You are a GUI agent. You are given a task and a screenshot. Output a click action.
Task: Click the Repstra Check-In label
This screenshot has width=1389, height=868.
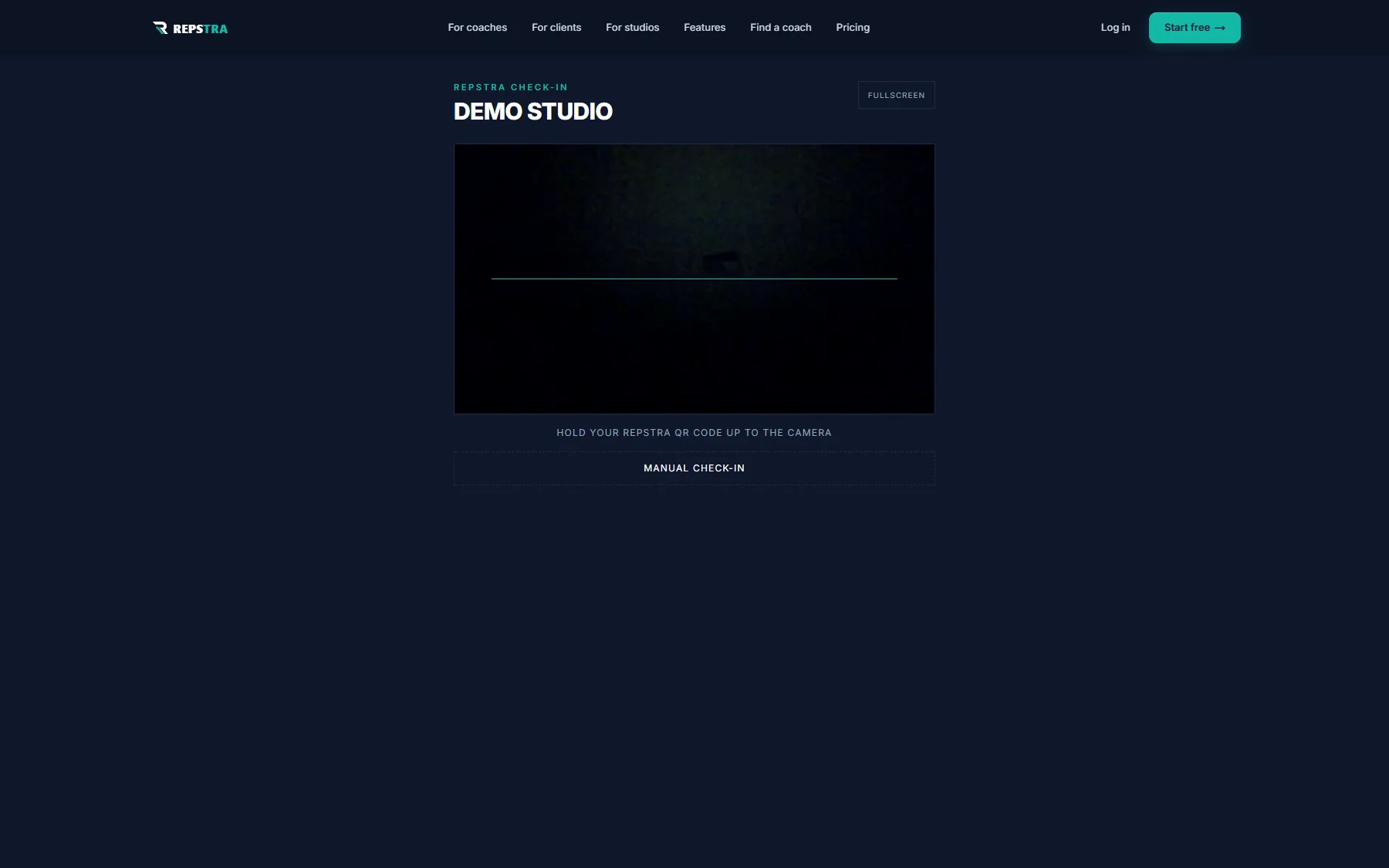coord(511,87)
